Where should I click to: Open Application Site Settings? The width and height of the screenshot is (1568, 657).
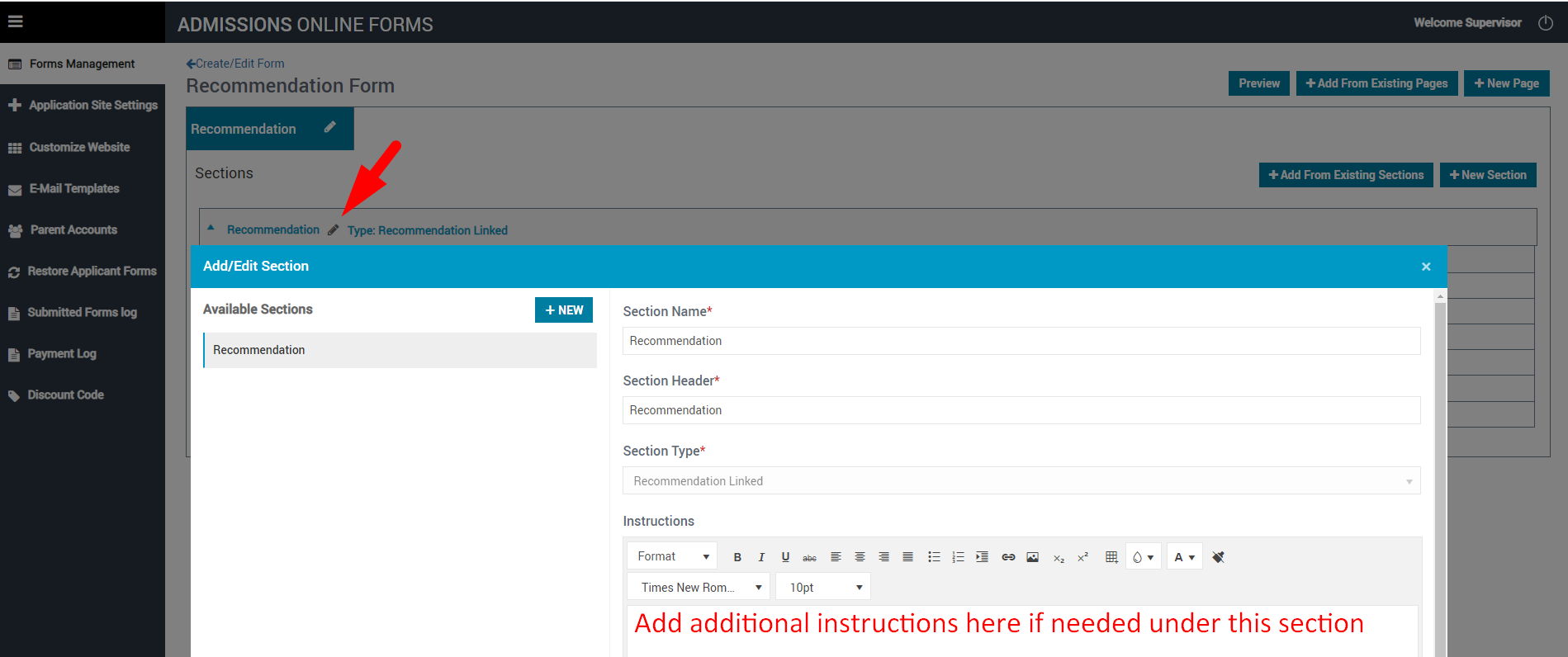click(83, 105)
